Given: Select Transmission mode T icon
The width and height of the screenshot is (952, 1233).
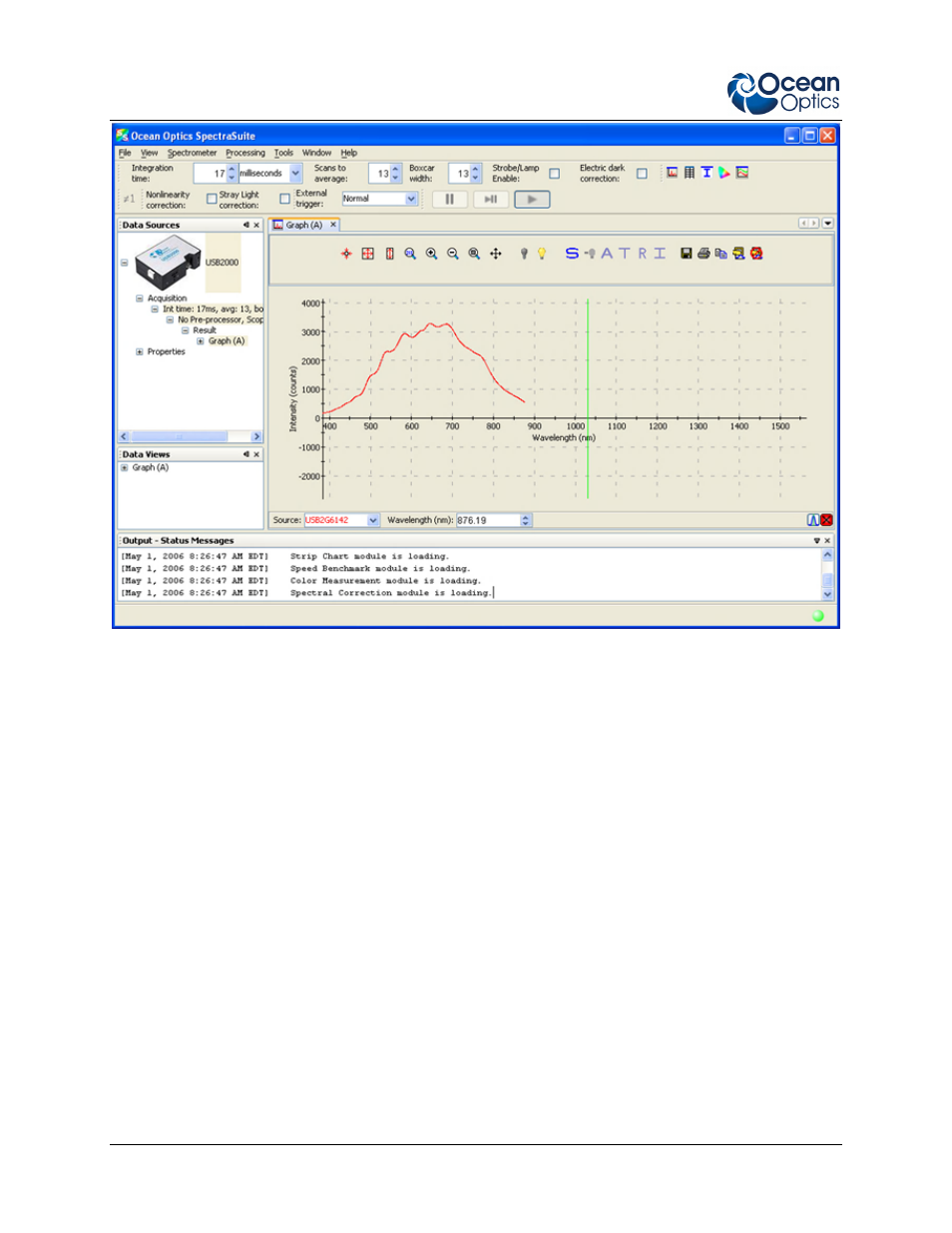Looking at the screenshot, I should coord(625,254).
